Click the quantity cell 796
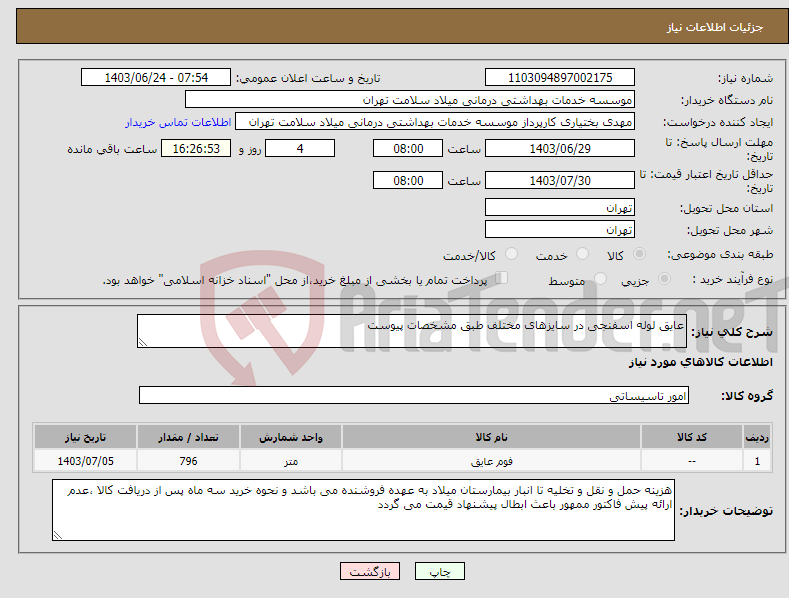789x598 pixels. (x=188, y=461)
